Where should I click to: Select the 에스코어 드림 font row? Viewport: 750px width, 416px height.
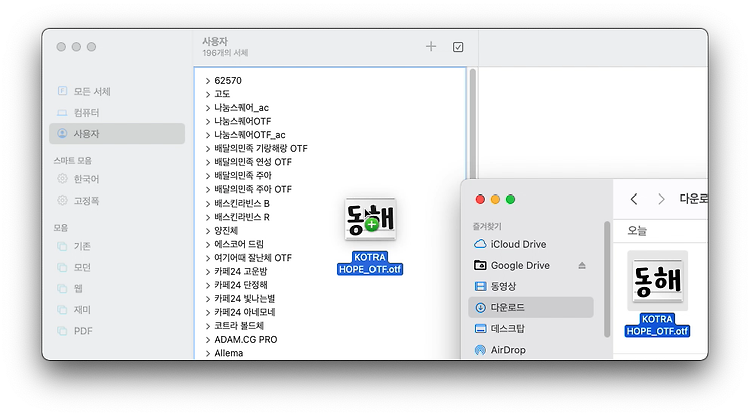330,244
